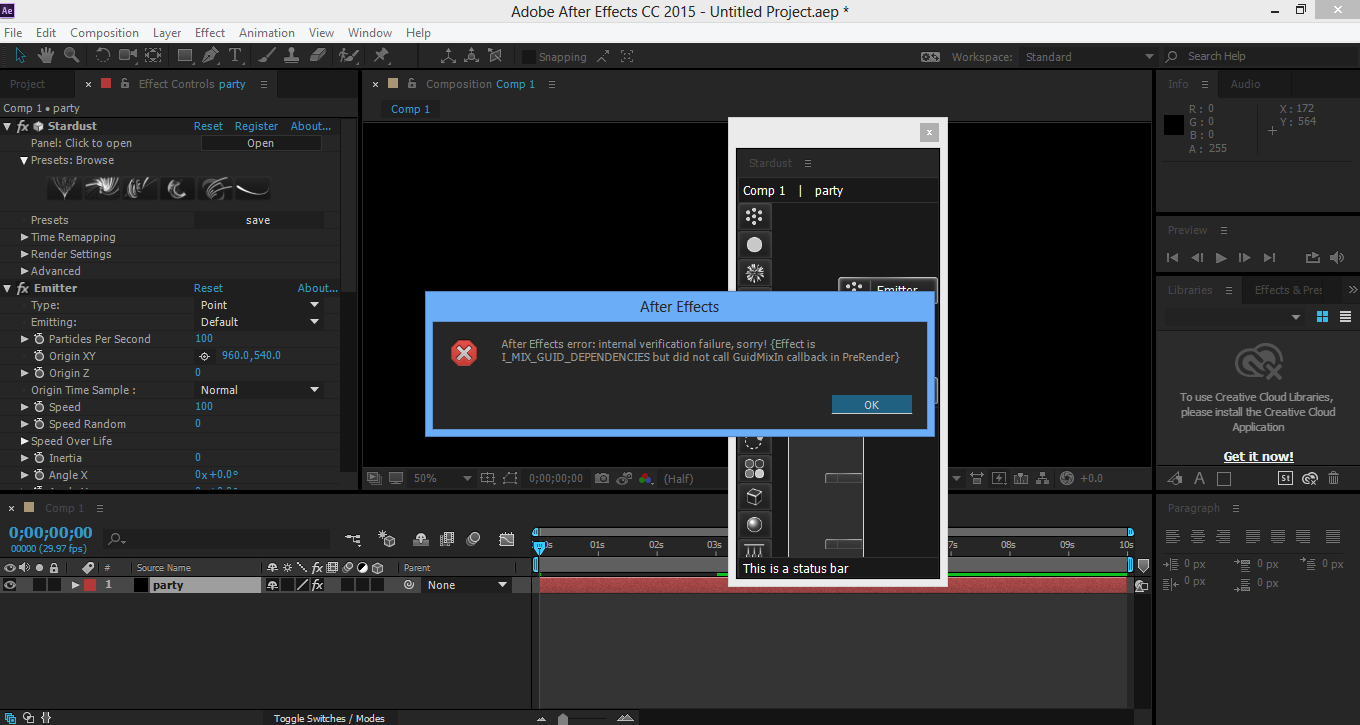
Task: Click the red label color of party layer
Action: click(x=90, y=585)
